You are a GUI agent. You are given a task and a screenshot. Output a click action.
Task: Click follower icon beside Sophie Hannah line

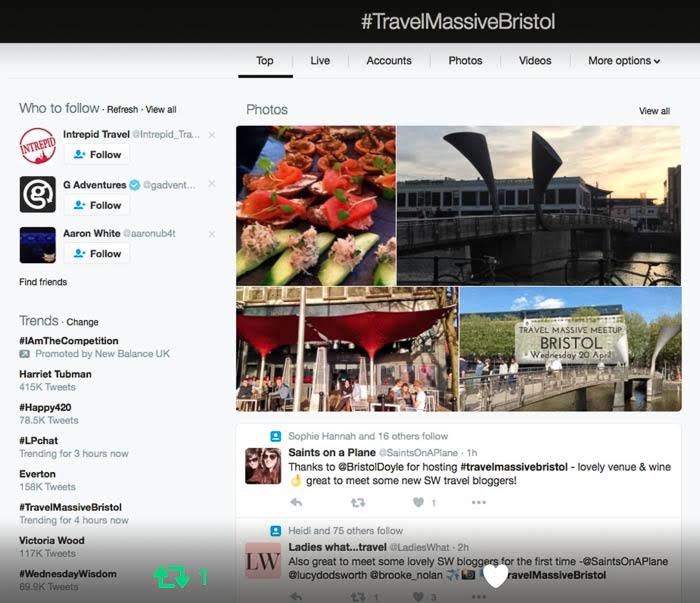click(x=276, y=436)
